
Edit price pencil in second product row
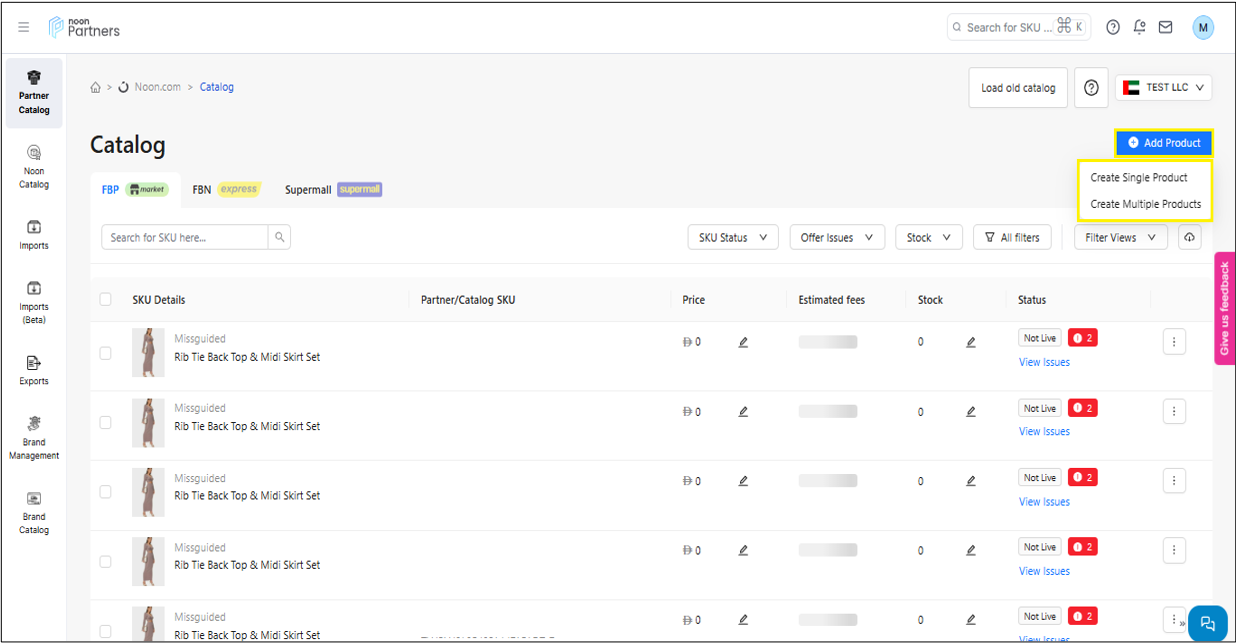click(743, 411)
